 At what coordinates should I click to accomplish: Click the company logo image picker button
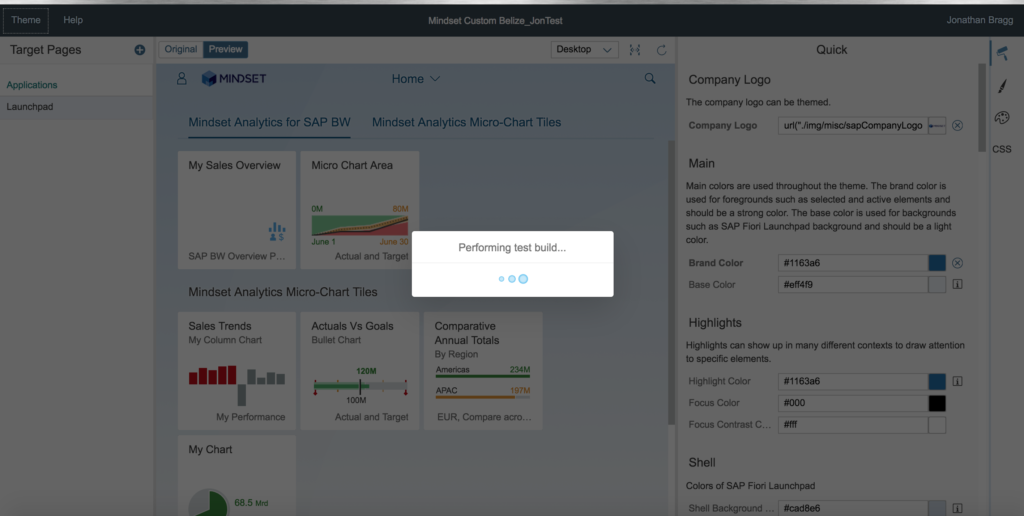pos(937,125)
